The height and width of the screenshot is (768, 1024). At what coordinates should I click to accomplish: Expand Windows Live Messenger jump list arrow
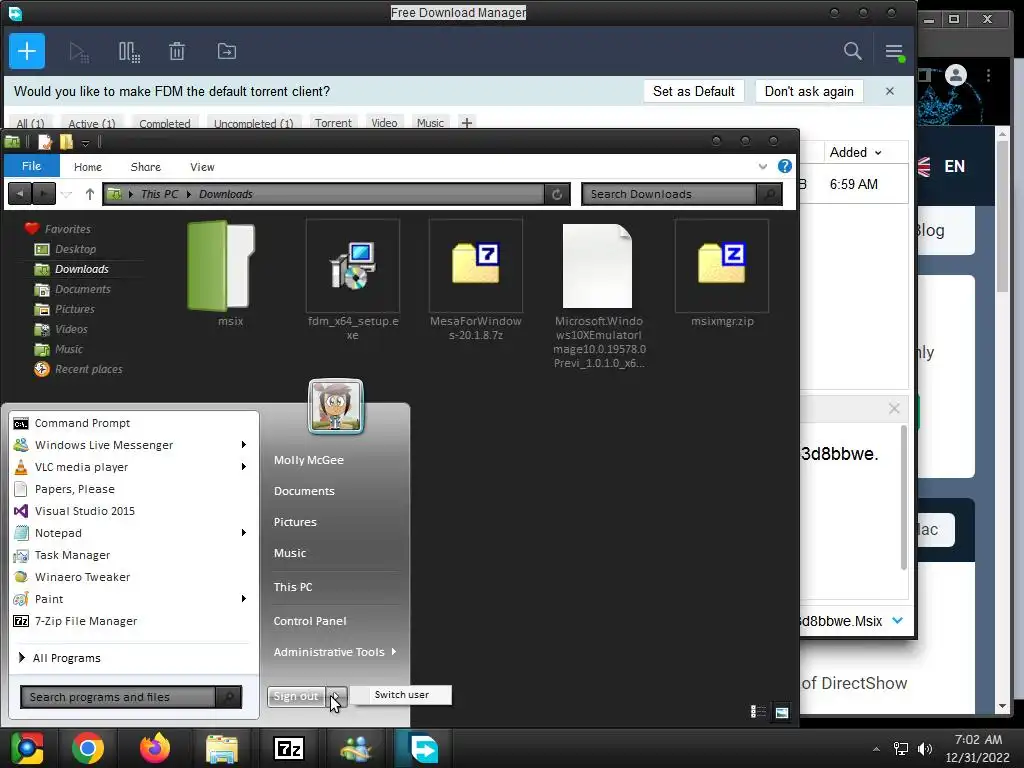coord(244,445)
